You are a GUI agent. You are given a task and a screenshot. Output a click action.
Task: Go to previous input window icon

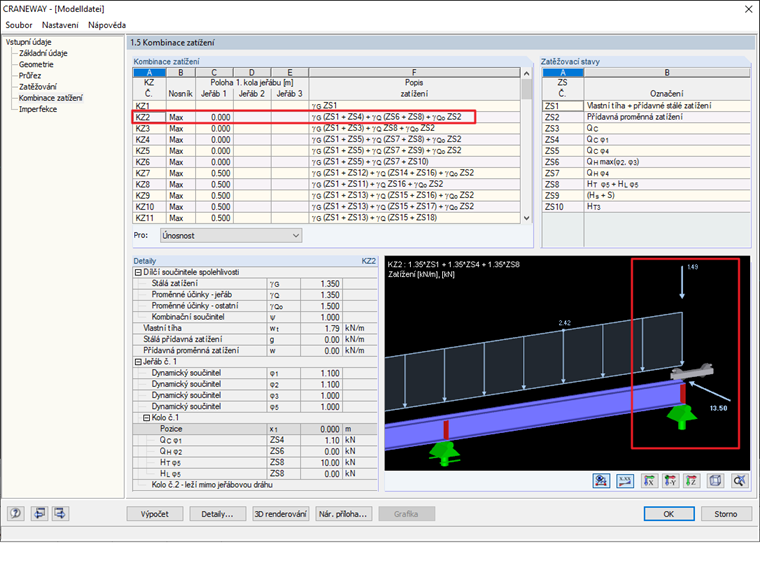click(x=39, y=513)
